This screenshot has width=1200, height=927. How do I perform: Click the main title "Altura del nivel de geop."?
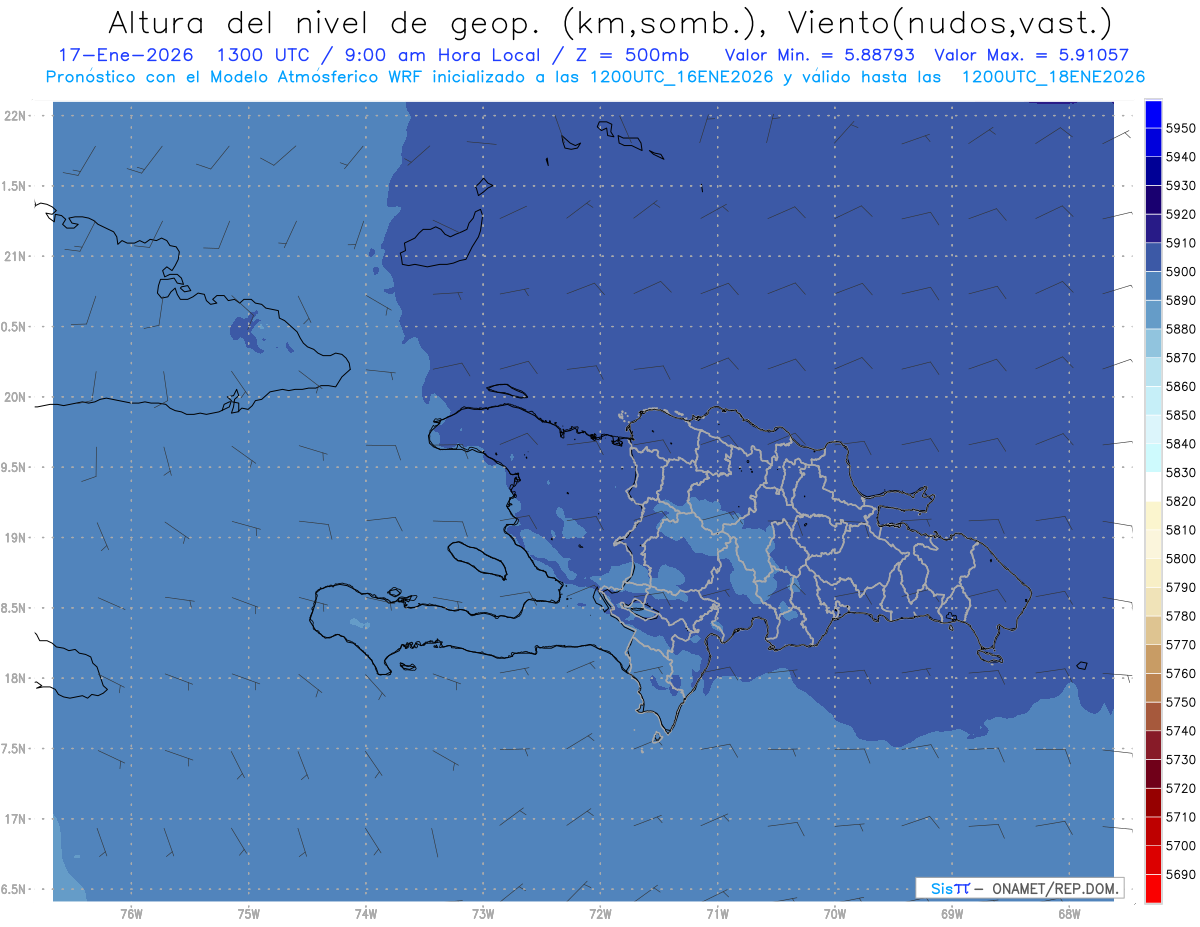coord(323,22)
